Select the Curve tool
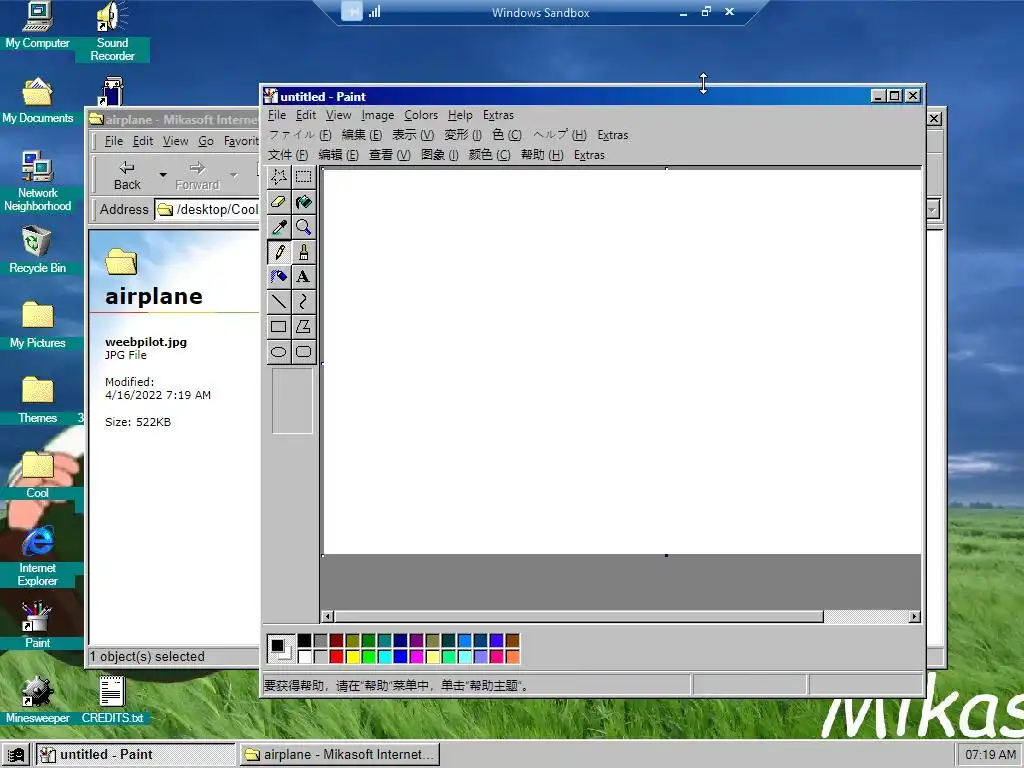This screenshot has height=768, width=1024. point(303,302)
